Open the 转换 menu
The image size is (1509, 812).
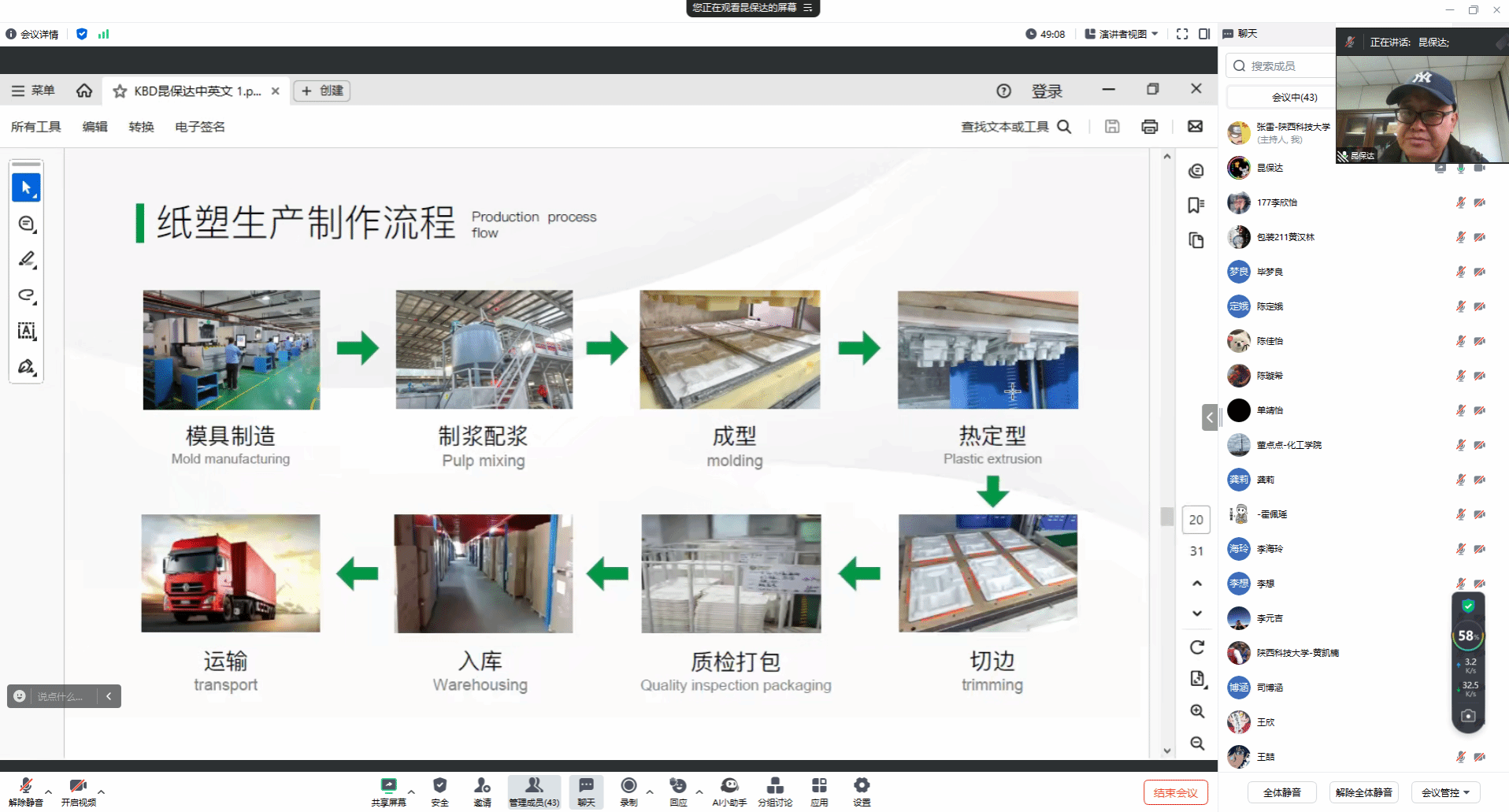click(141, 127)
